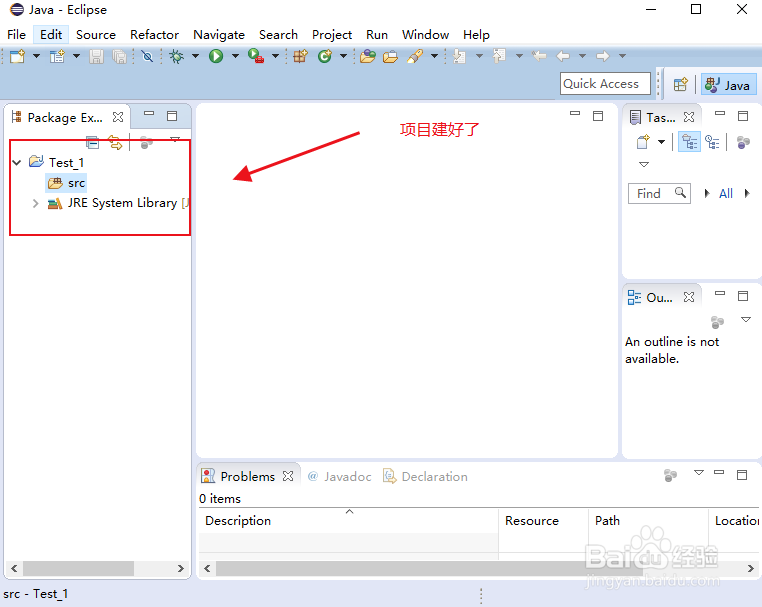Click the Save toolbar icon
762x607 pixels.
(x=96, y=56)
